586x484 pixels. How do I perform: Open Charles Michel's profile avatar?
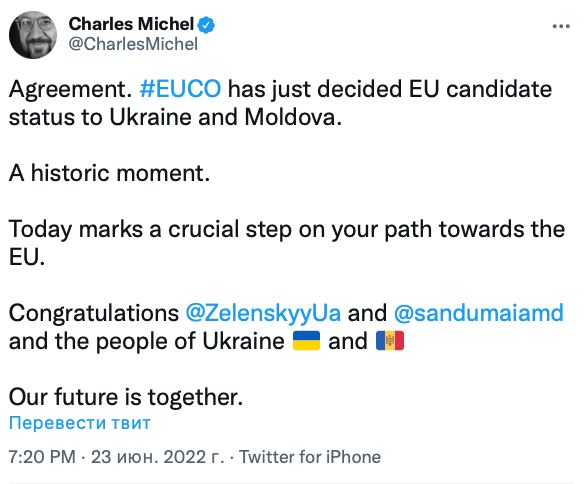pos(33,34)
